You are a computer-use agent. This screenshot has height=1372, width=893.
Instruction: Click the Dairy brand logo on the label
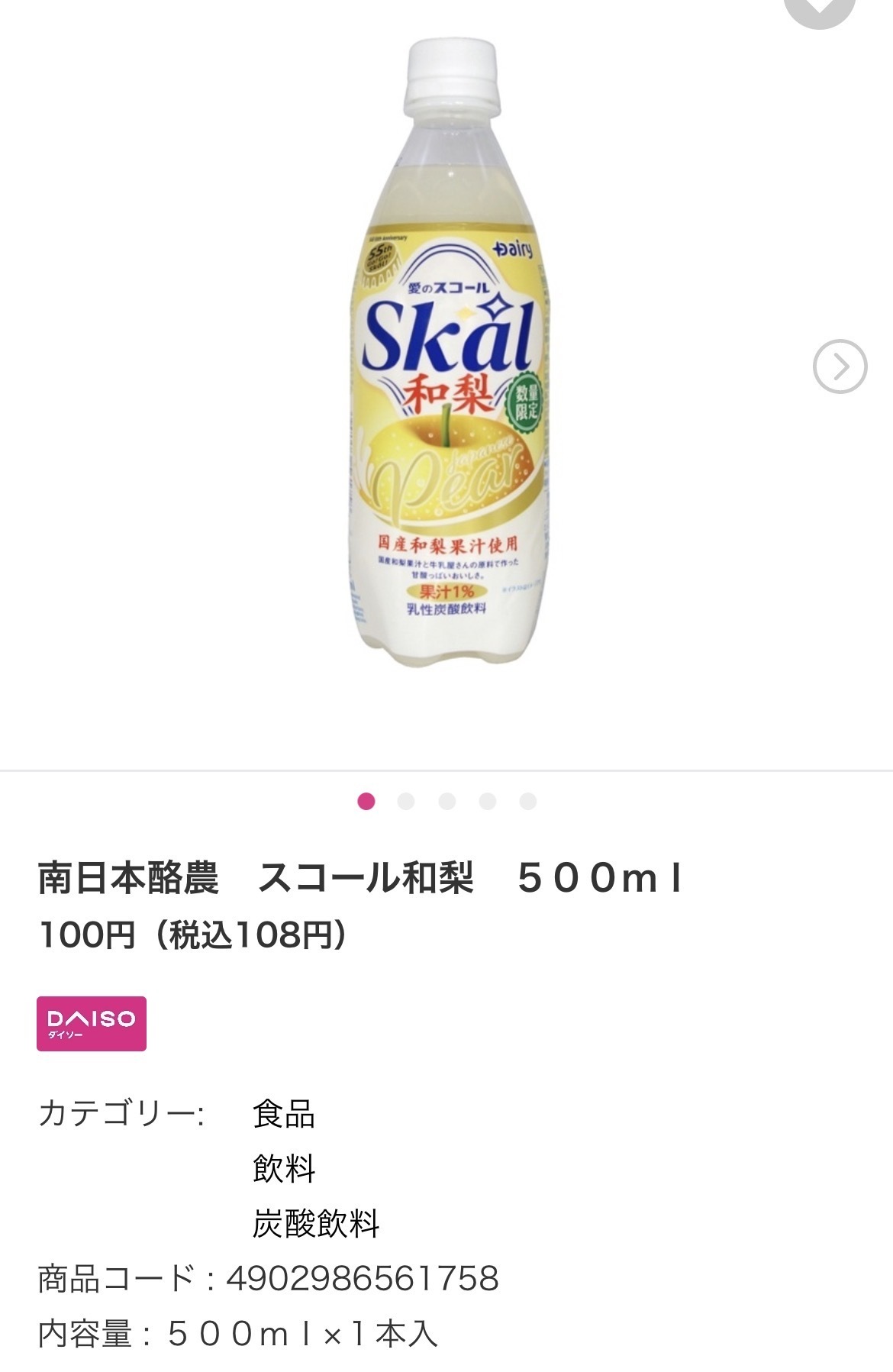513,249
